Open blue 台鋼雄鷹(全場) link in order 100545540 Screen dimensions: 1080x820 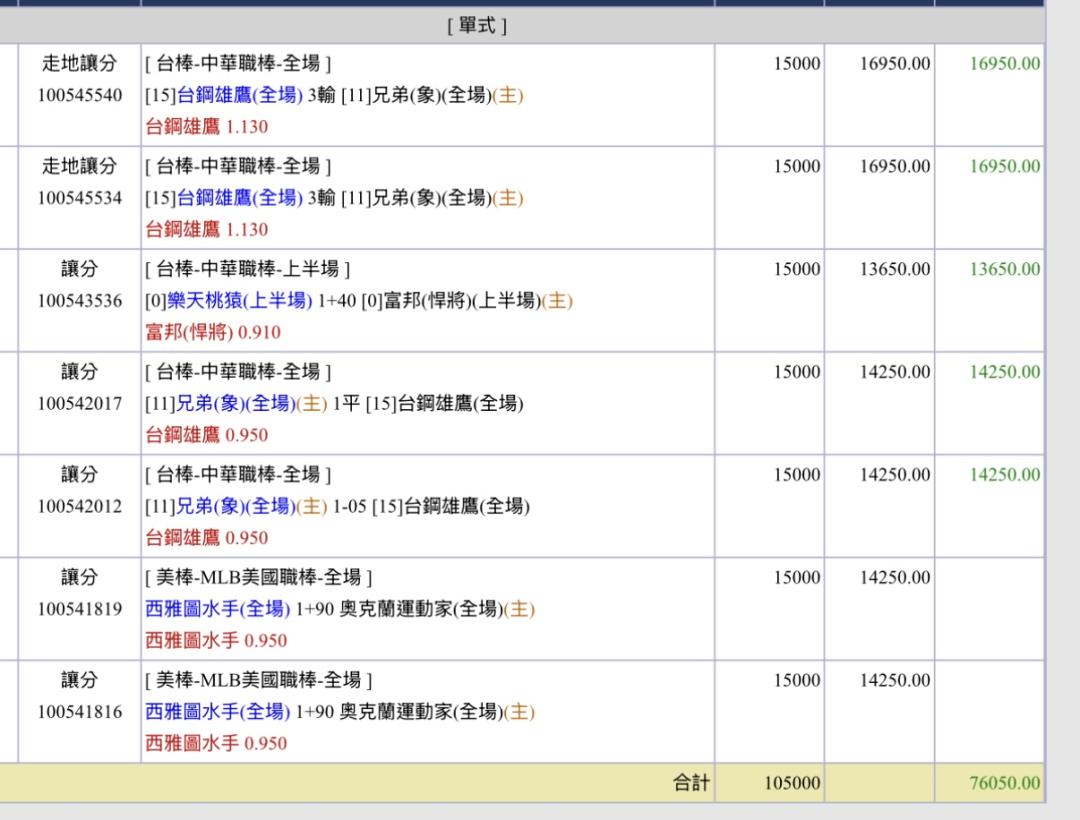[x=240, y=95]
